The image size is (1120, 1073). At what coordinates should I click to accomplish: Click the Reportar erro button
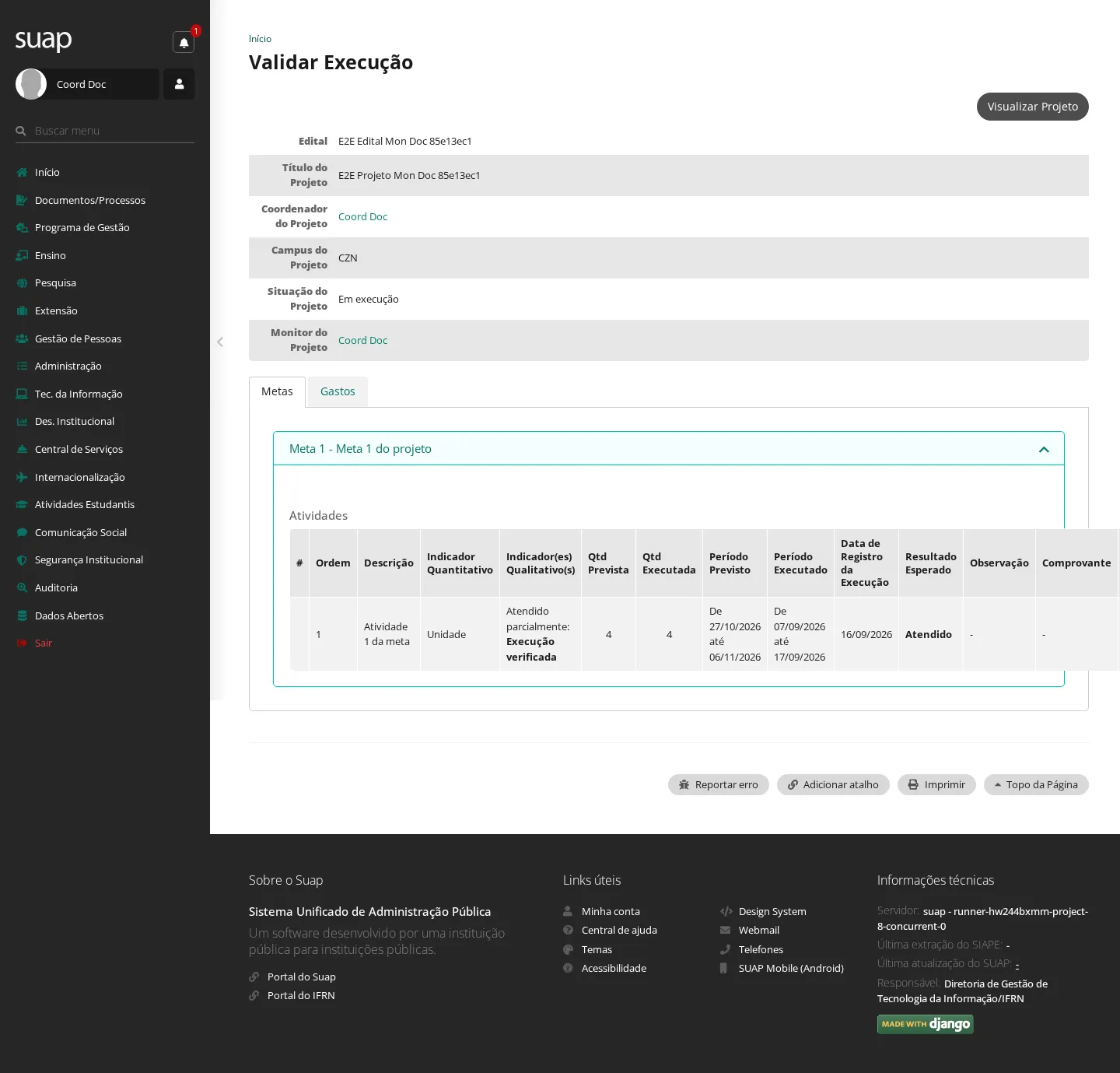click(x=718, y=784)
